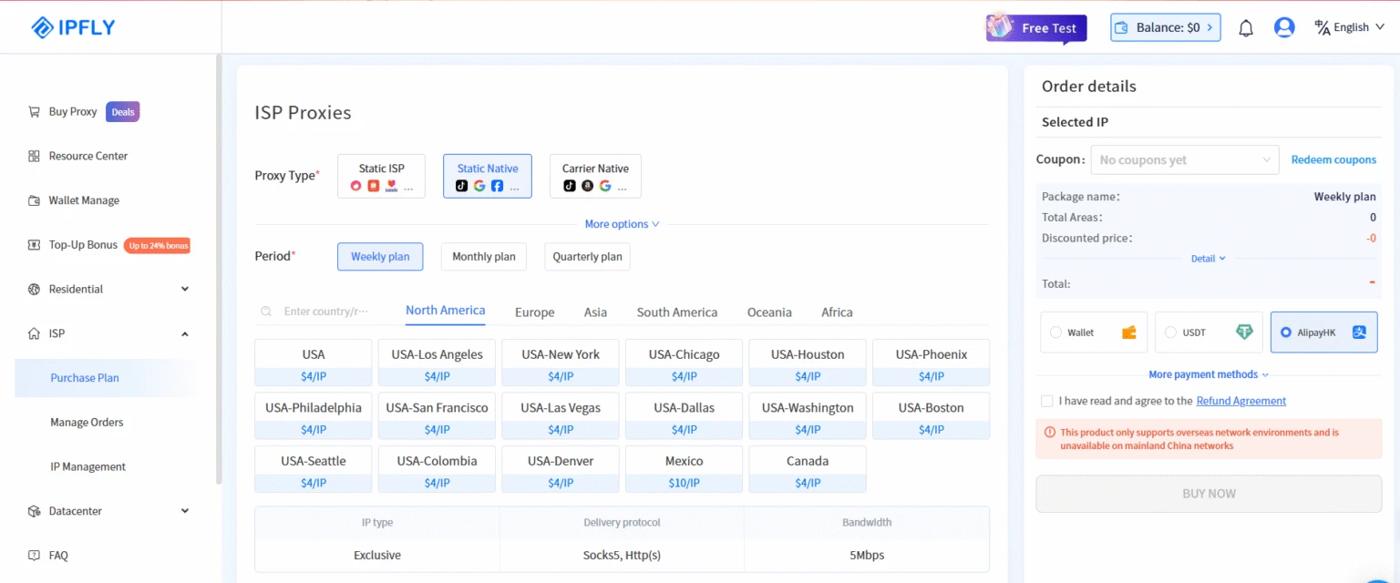Open Purchase Plan in the sidebar

105,378
